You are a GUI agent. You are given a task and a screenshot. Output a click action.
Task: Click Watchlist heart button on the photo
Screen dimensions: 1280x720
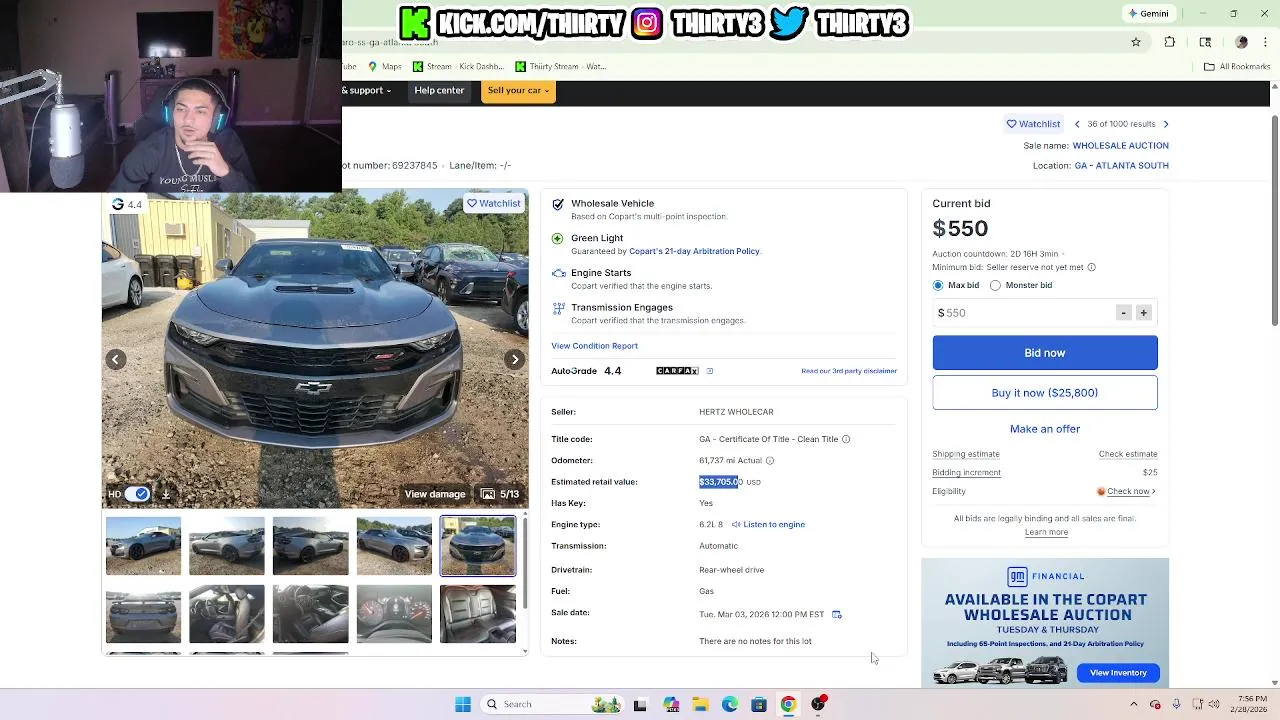pyautogui.click(x=494, y=204)
